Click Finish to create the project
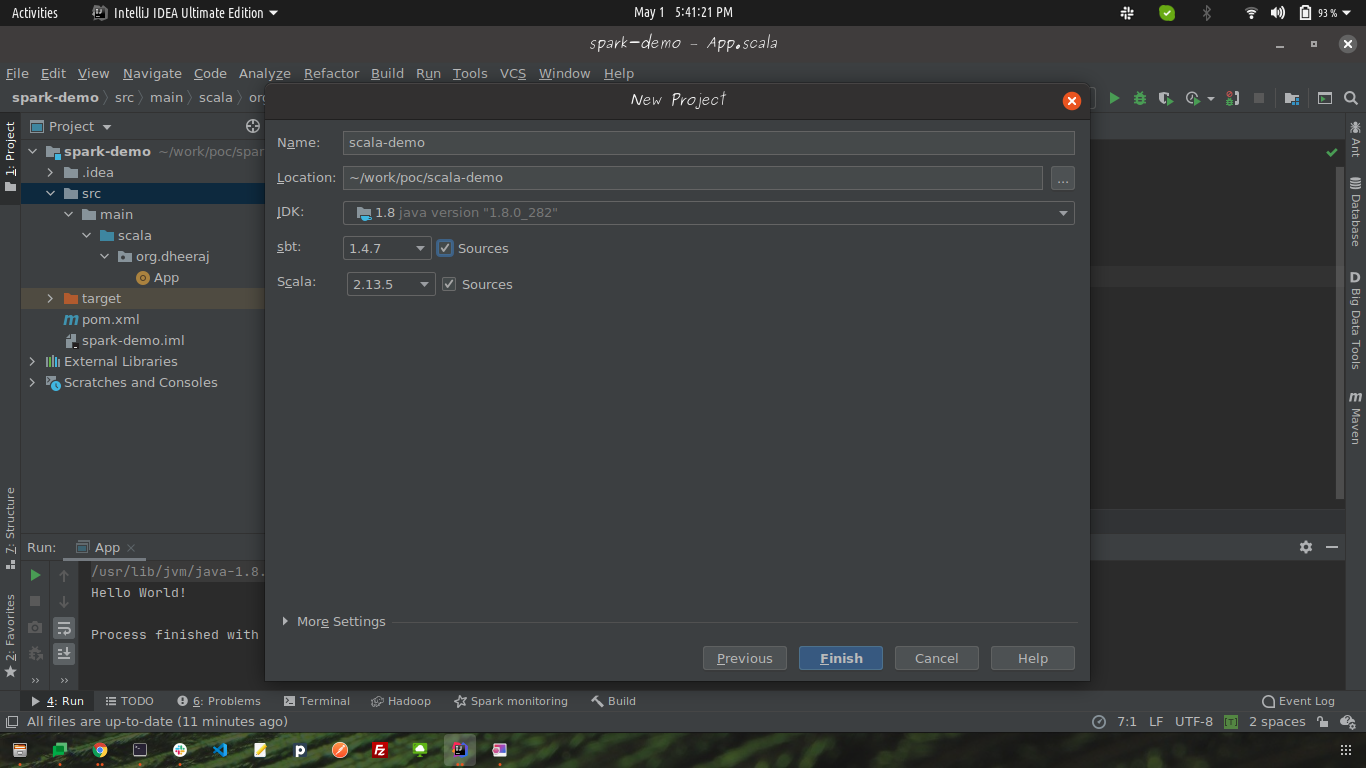Image resolution: width=1366 pixels, height=768 pixels. (x=841, y=658)
